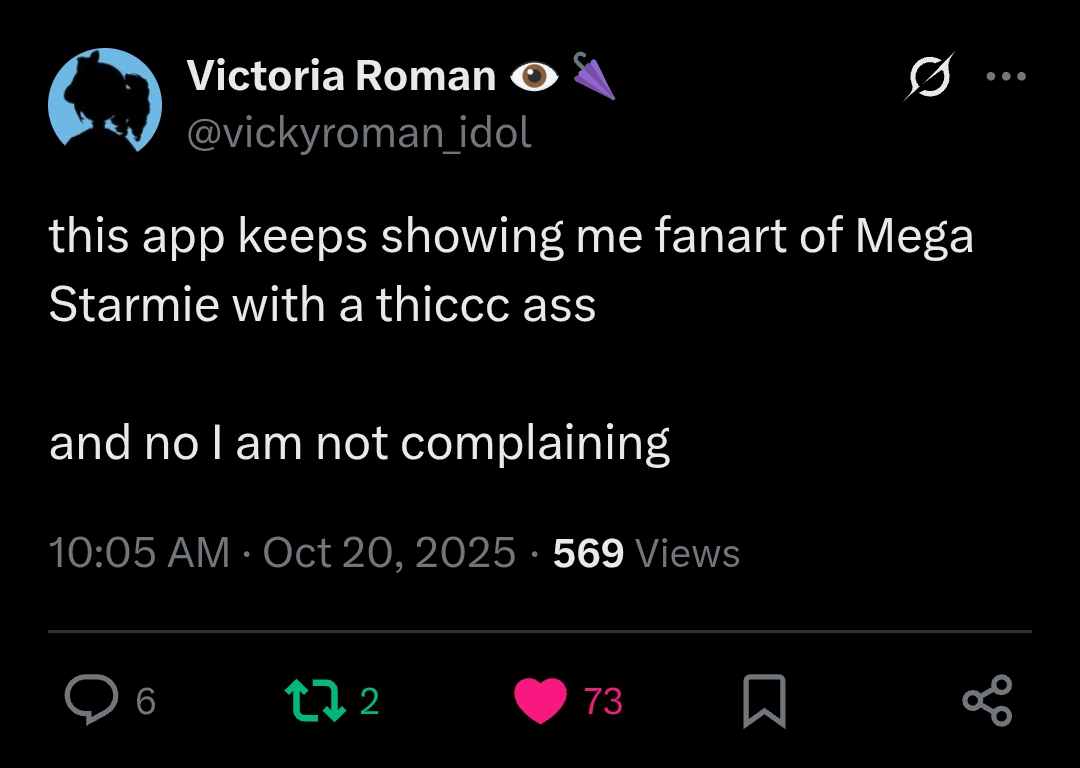
Task: Click the Victoria Roman display name
Action: click(x=341, y=77)
